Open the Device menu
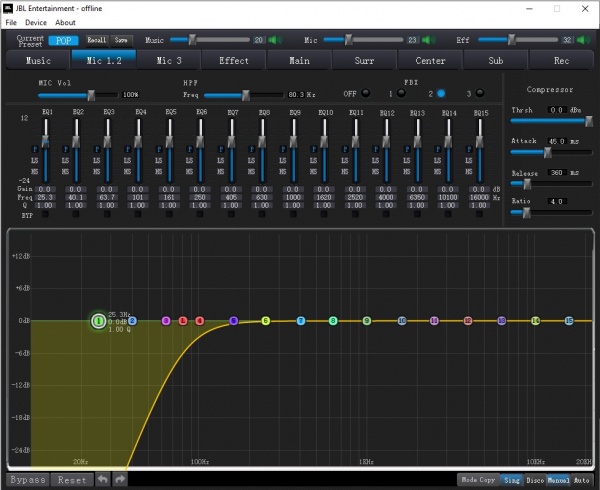Screen dimensions: 600x490 click(36, 22)
